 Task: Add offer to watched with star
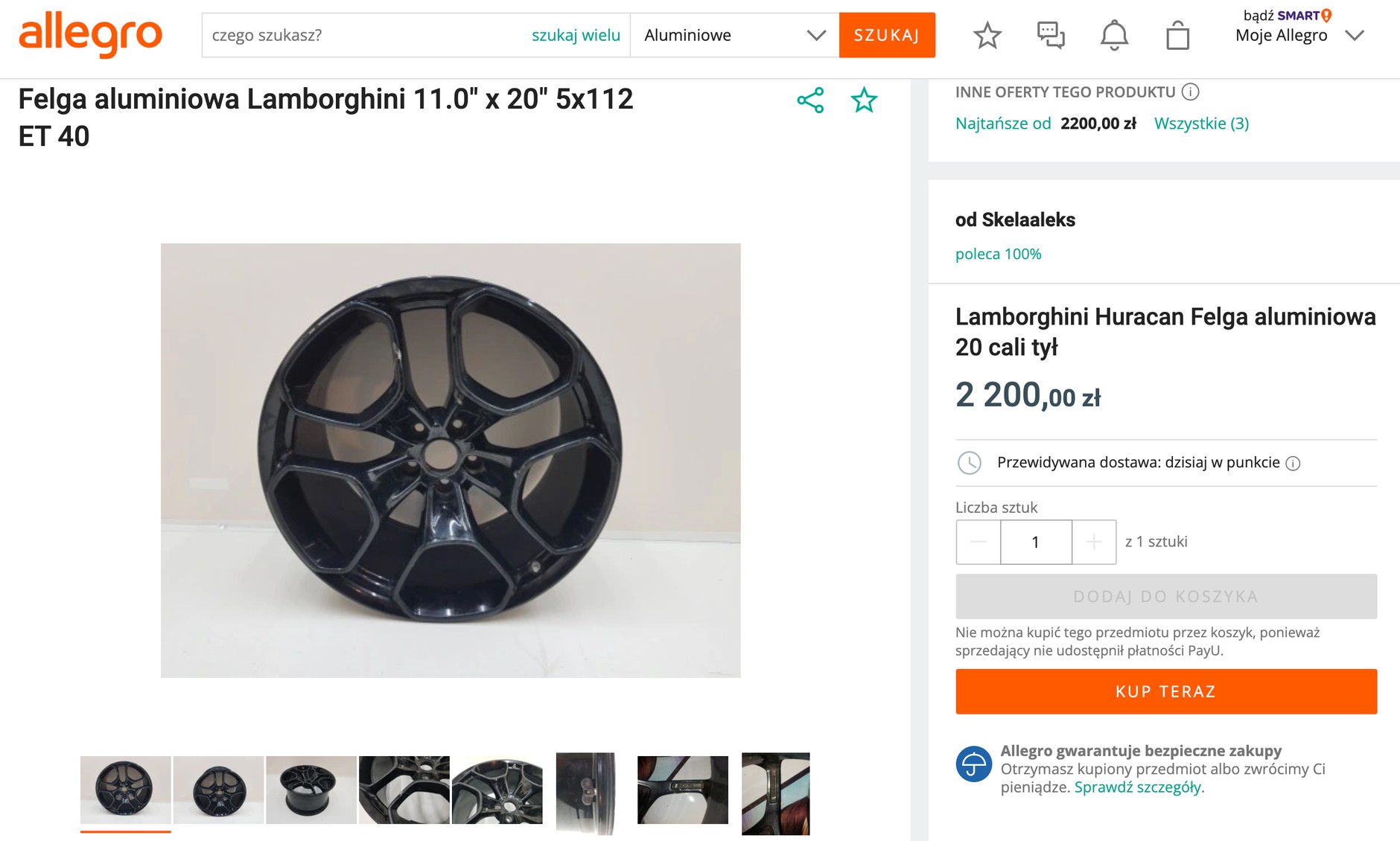[864, 100]
